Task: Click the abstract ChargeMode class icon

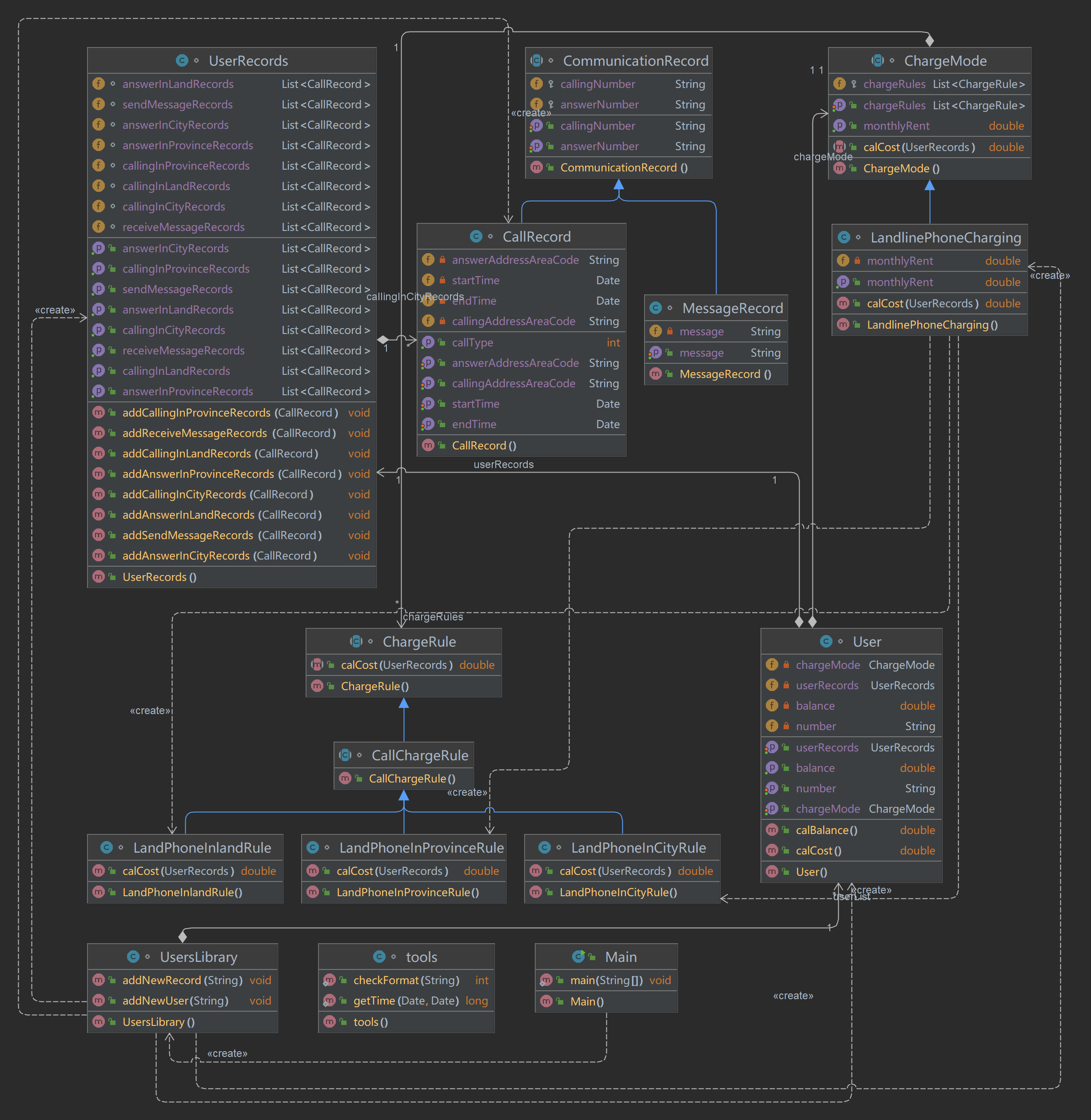Action: click(x=877, y=61)
